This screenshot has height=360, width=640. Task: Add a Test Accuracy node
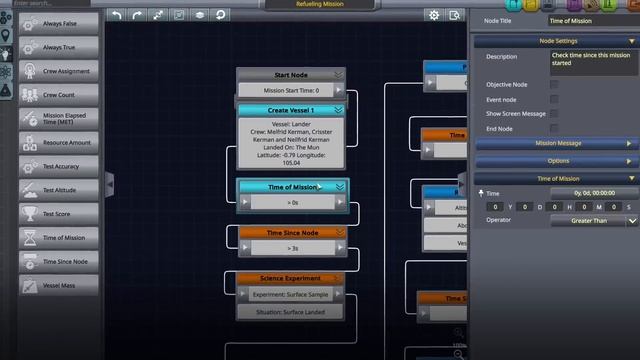(58, 166)
